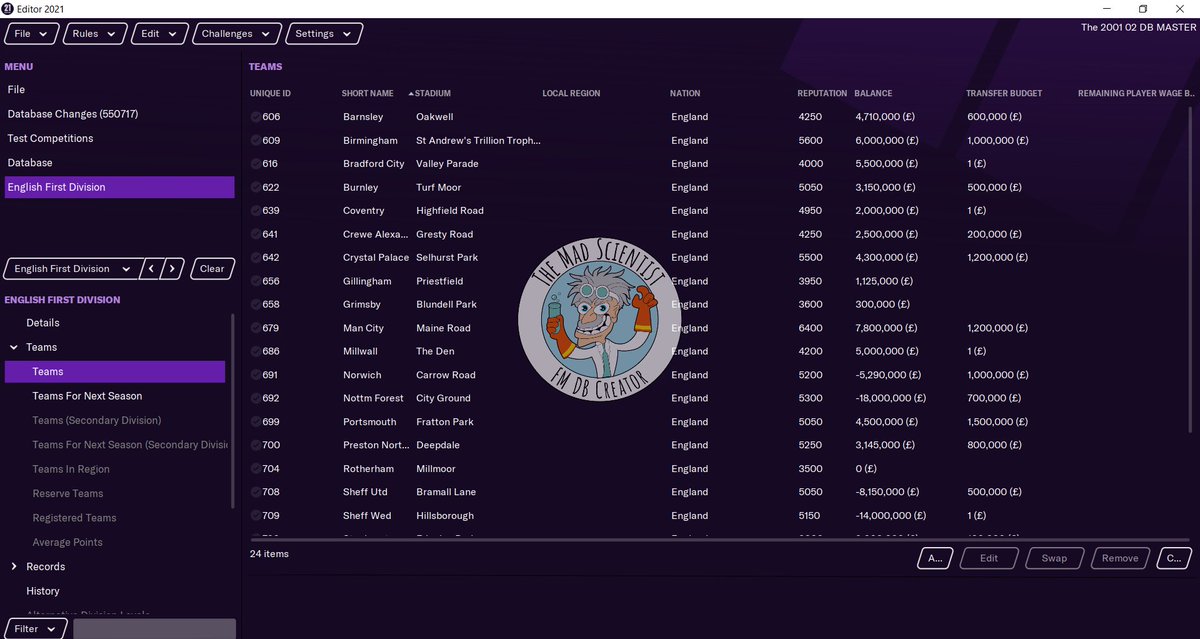Open the Filter dropdown at the bottom
The image size is (1200, 639).
coord(36,629)
